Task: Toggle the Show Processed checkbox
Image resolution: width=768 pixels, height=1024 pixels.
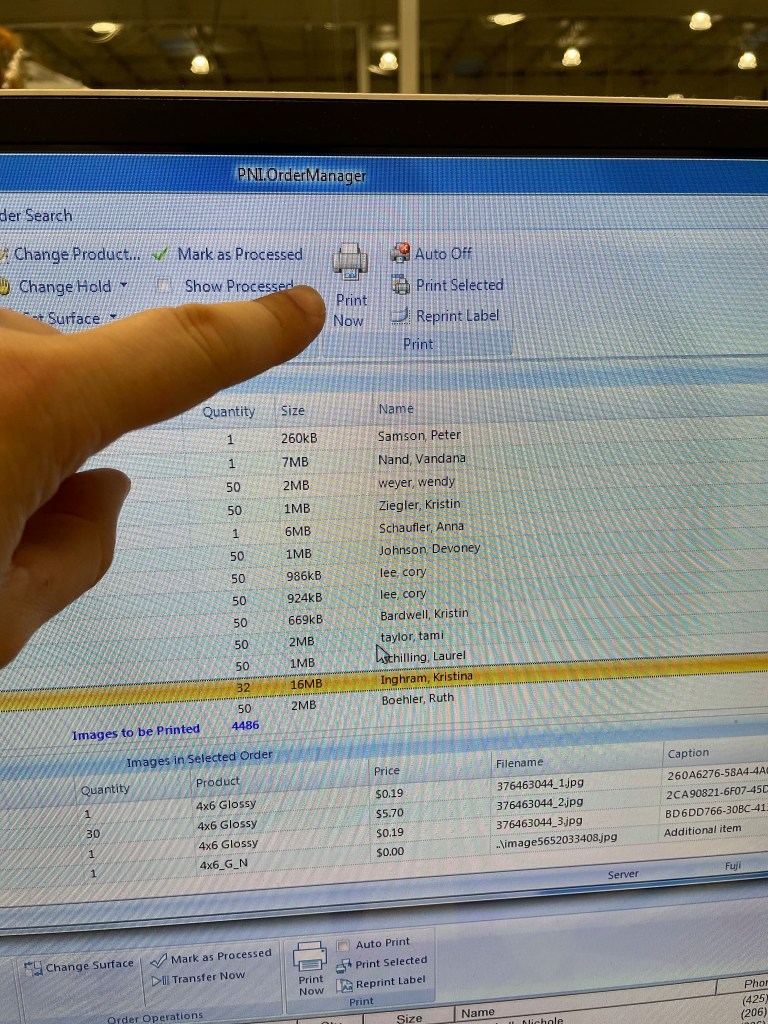Action: point(164,286)
